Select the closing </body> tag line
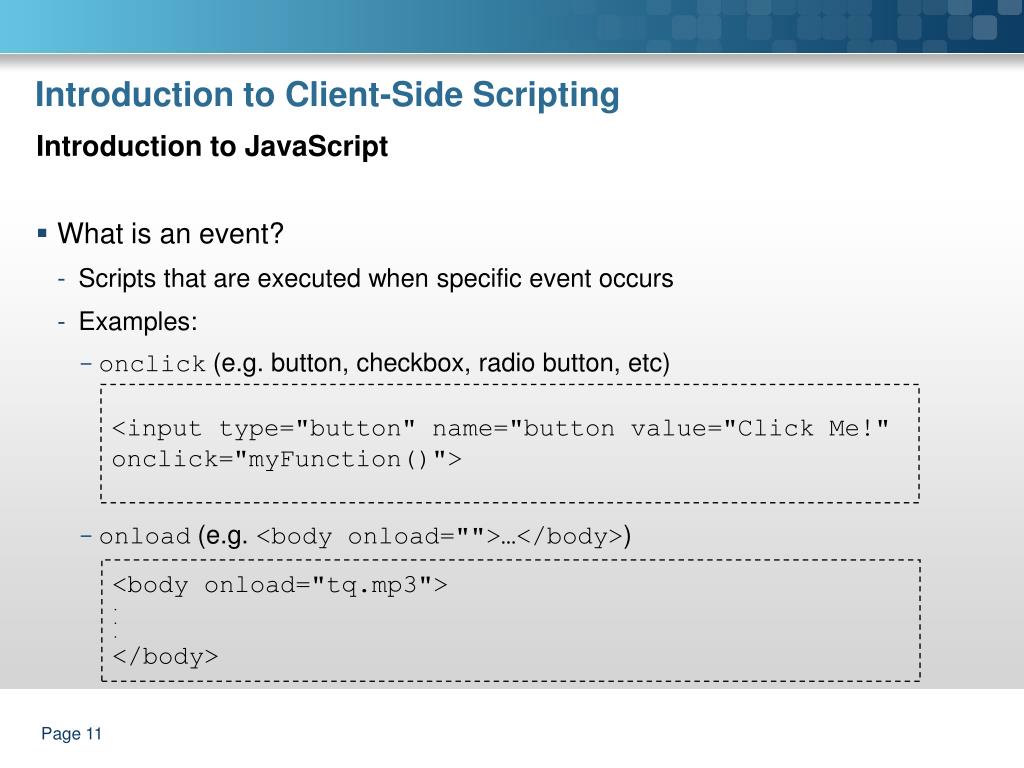This screenshot has height=768, width=1024. pos(165,657)
